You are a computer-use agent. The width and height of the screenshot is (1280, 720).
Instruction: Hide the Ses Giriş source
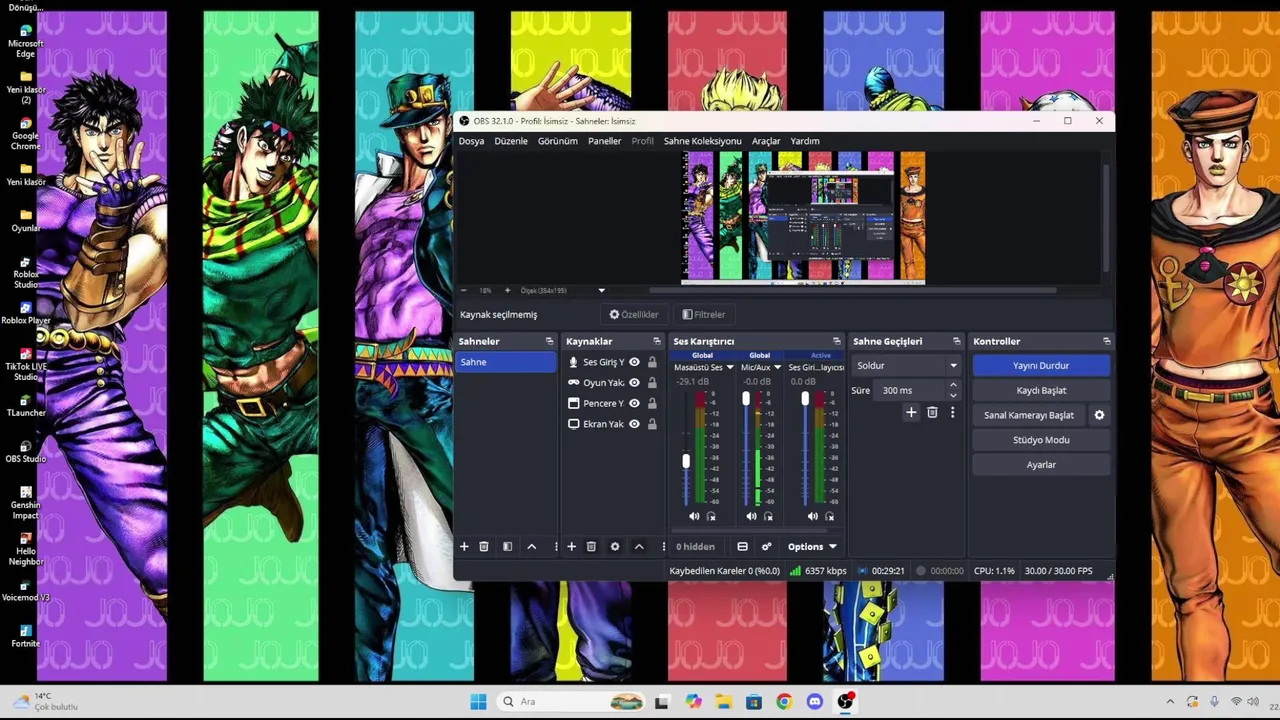634,362
